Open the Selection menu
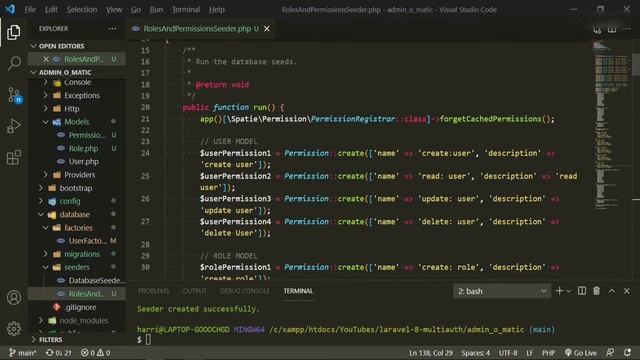The image size is (640, 360). coord(82,9)
